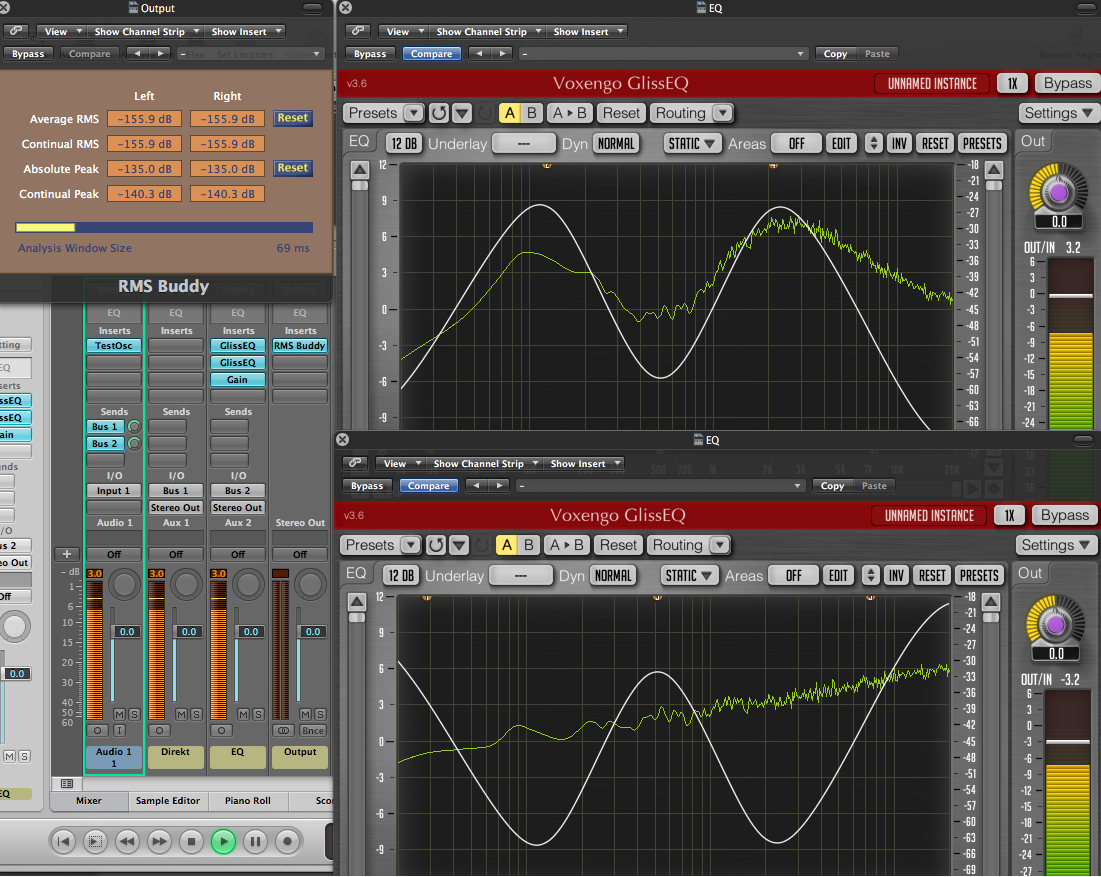Screen dimensions: 1101x877
Task: Click the volume fader on the Output channel
Action: 312,632
